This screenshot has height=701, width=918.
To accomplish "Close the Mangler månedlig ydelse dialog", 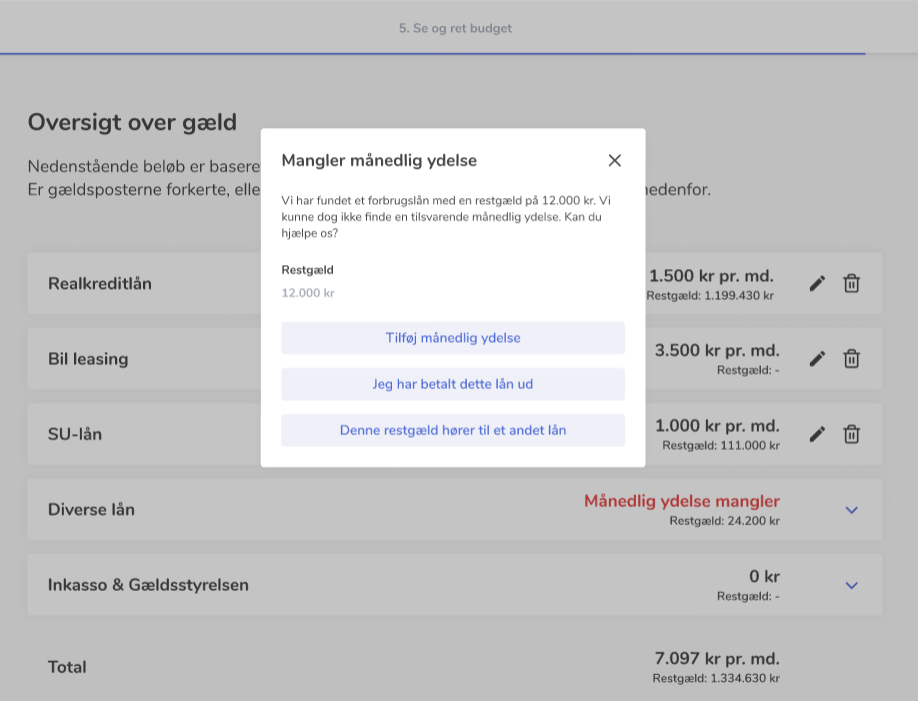I will click(614, 160).
